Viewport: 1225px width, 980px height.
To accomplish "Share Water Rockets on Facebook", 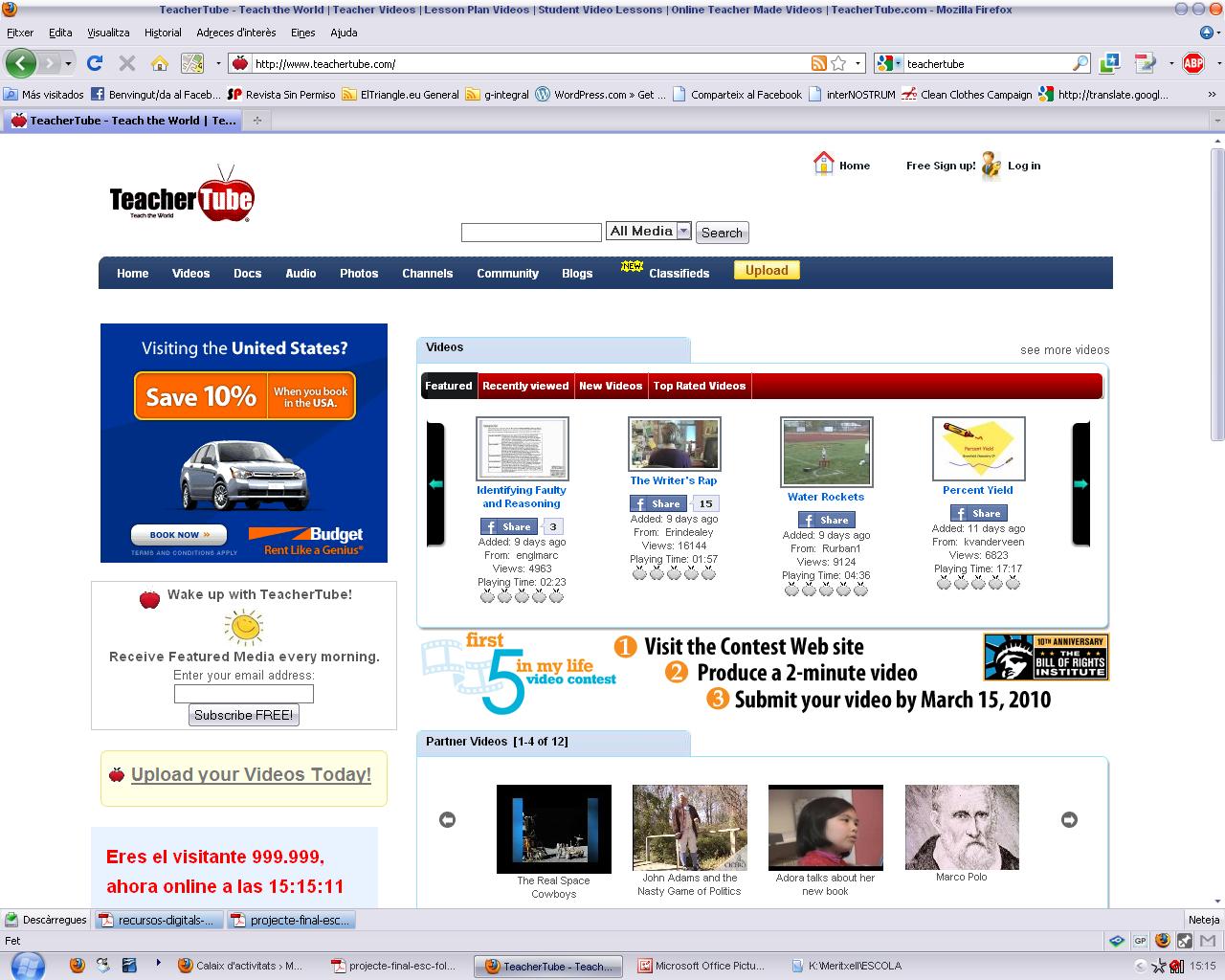I will point(826,520).
